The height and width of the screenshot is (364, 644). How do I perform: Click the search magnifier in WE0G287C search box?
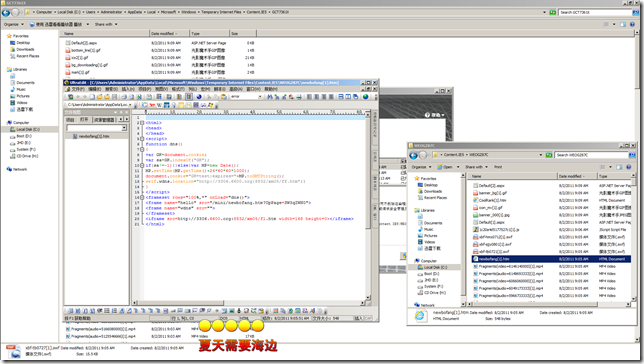[x=632, y=155]
